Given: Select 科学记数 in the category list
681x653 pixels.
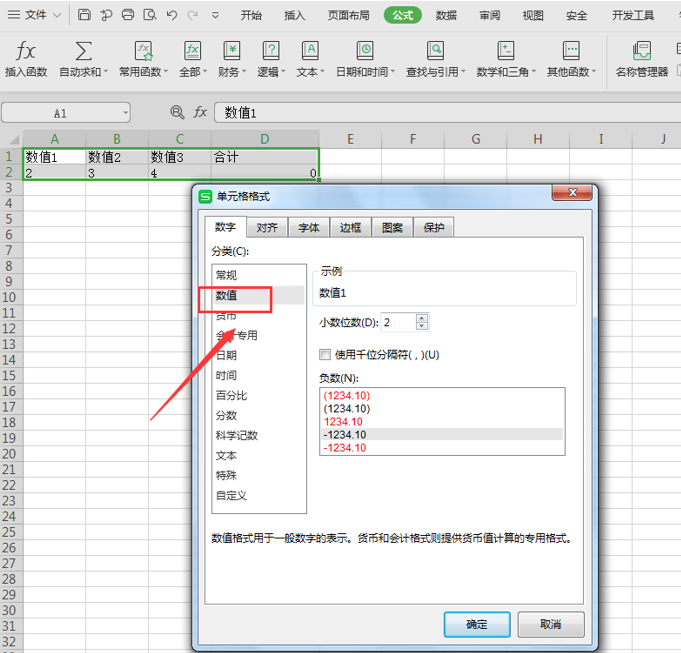Looking at the screenshot, I should click(x=258, y=435).
